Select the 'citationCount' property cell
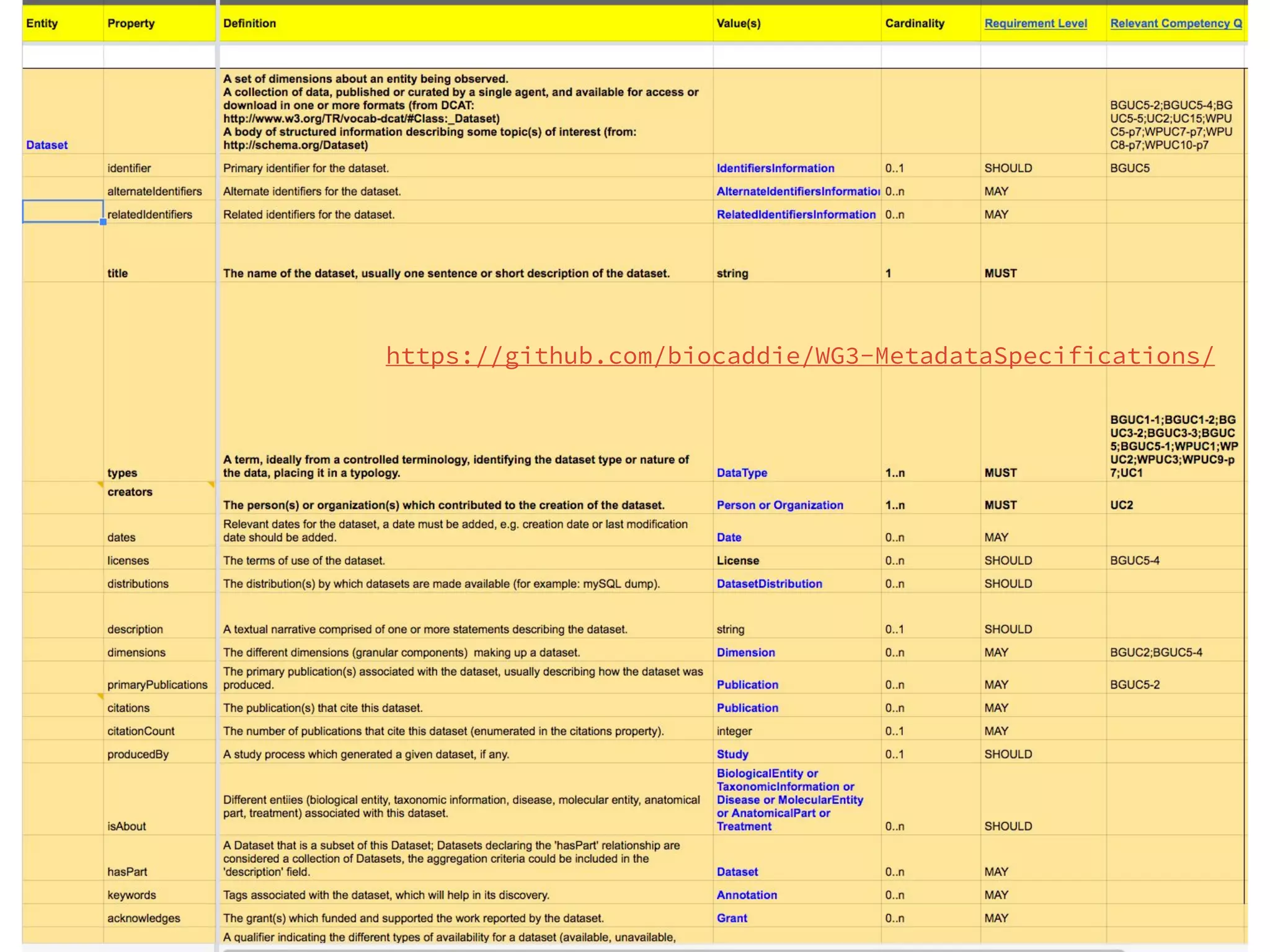The image size is (1270, 952). [x=159, y=728]
